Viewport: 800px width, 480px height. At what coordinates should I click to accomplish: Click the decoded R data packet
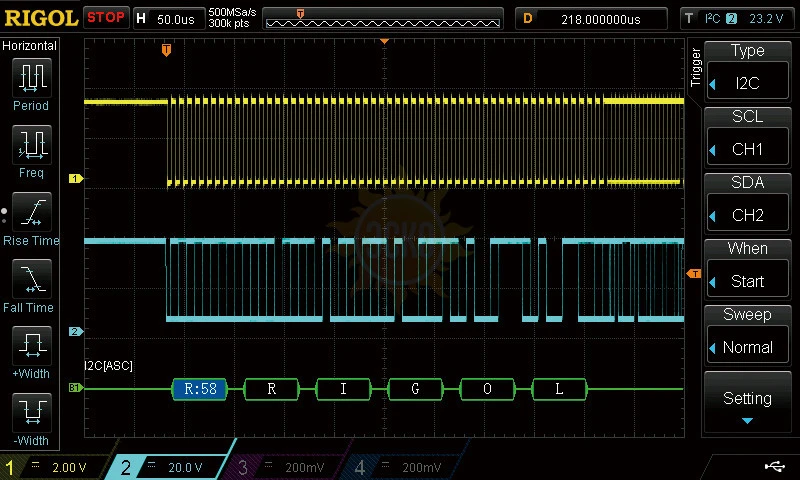[272, 389]
